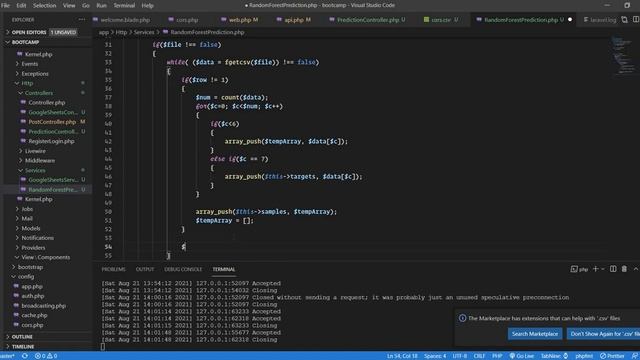
Task: Open the DEBUG CONSOLE panel tab
Action: [183, 269]
